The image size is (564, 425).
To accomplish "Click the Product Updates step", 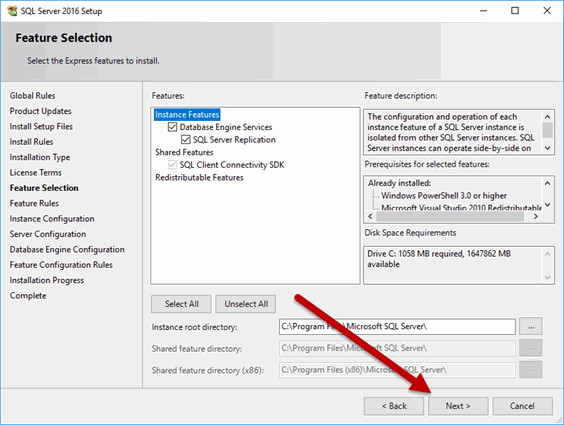I will [40, 111].
